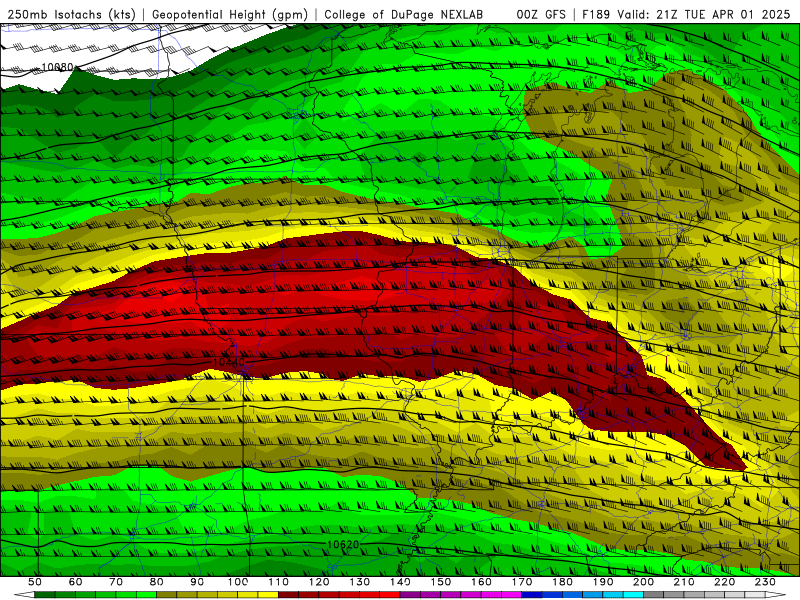Click the 'College of DuPage NEXLAB' label
800x600 pixels.
click(x=404, y=14)
